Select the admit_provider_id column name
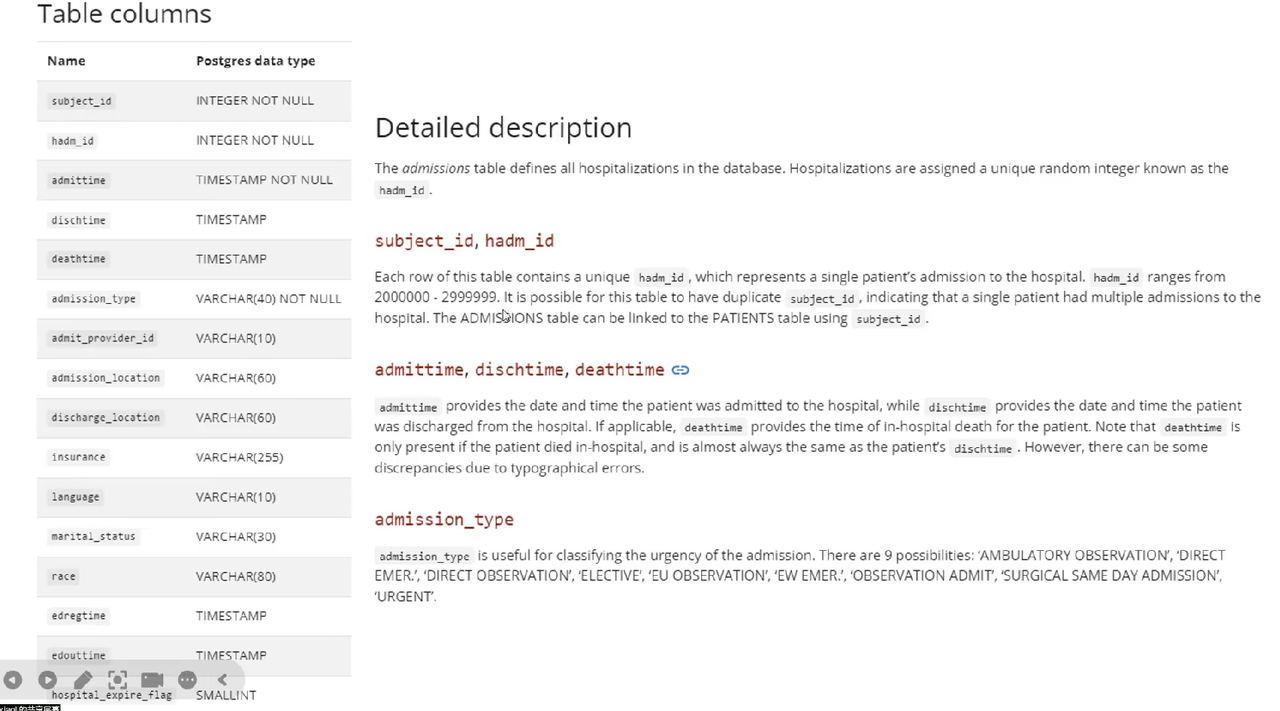This screenshot has height=711, width=1280. pyautogui.click(x=102, y=338)
